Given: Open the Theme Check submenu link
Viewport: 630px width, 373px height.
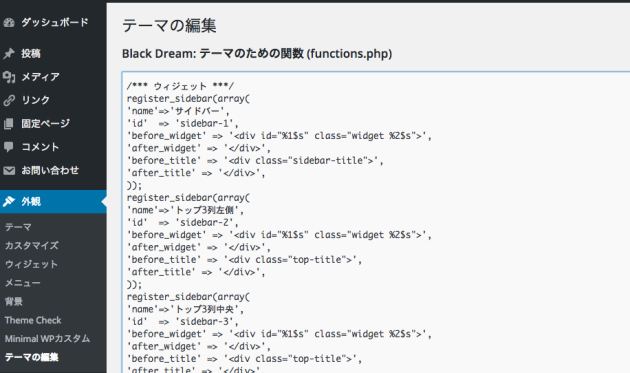Looking at the screenshot, I should pyautogui.click(x=33, y=320).
